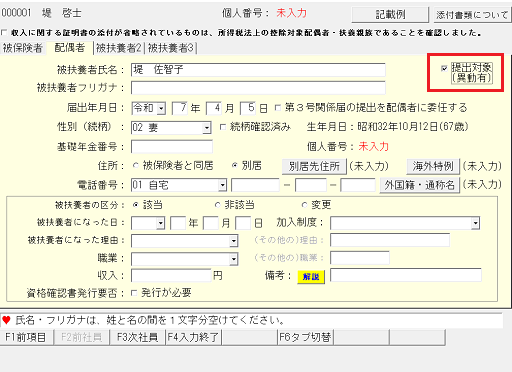Image resolution: width=512 pixels, height=372 pixels.
Task: Click the 海外特例 button
Action: [433, 166]
